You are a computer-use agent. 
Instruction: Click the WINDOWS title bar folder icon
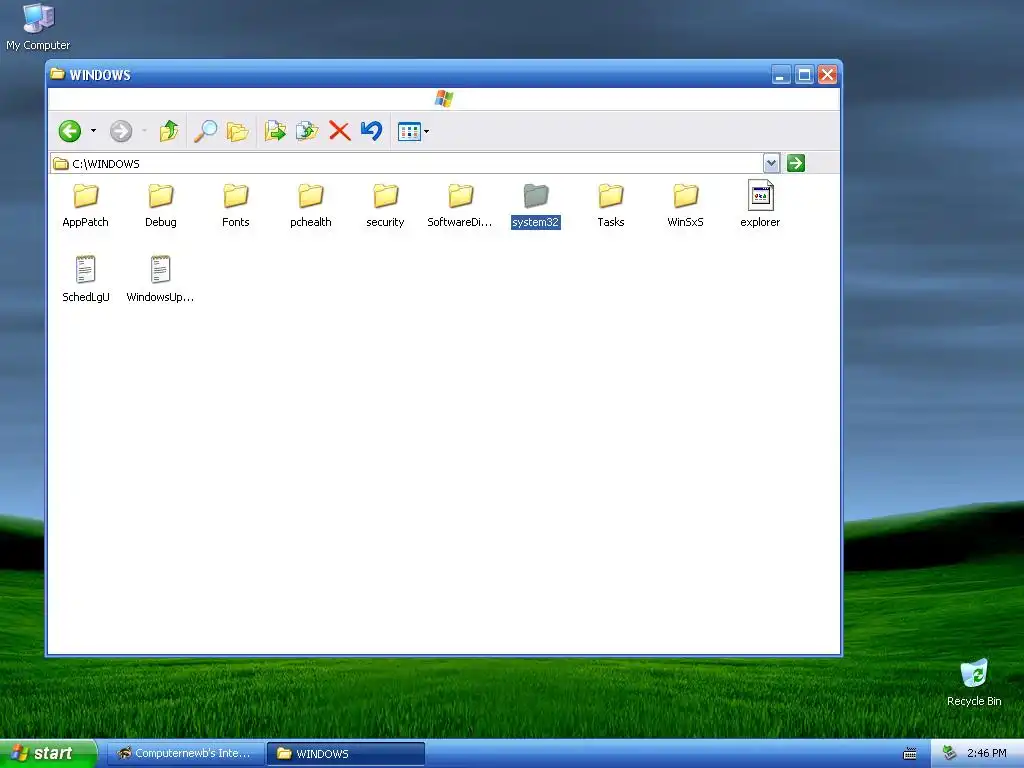pyautogui.click(x=57, y=74)
